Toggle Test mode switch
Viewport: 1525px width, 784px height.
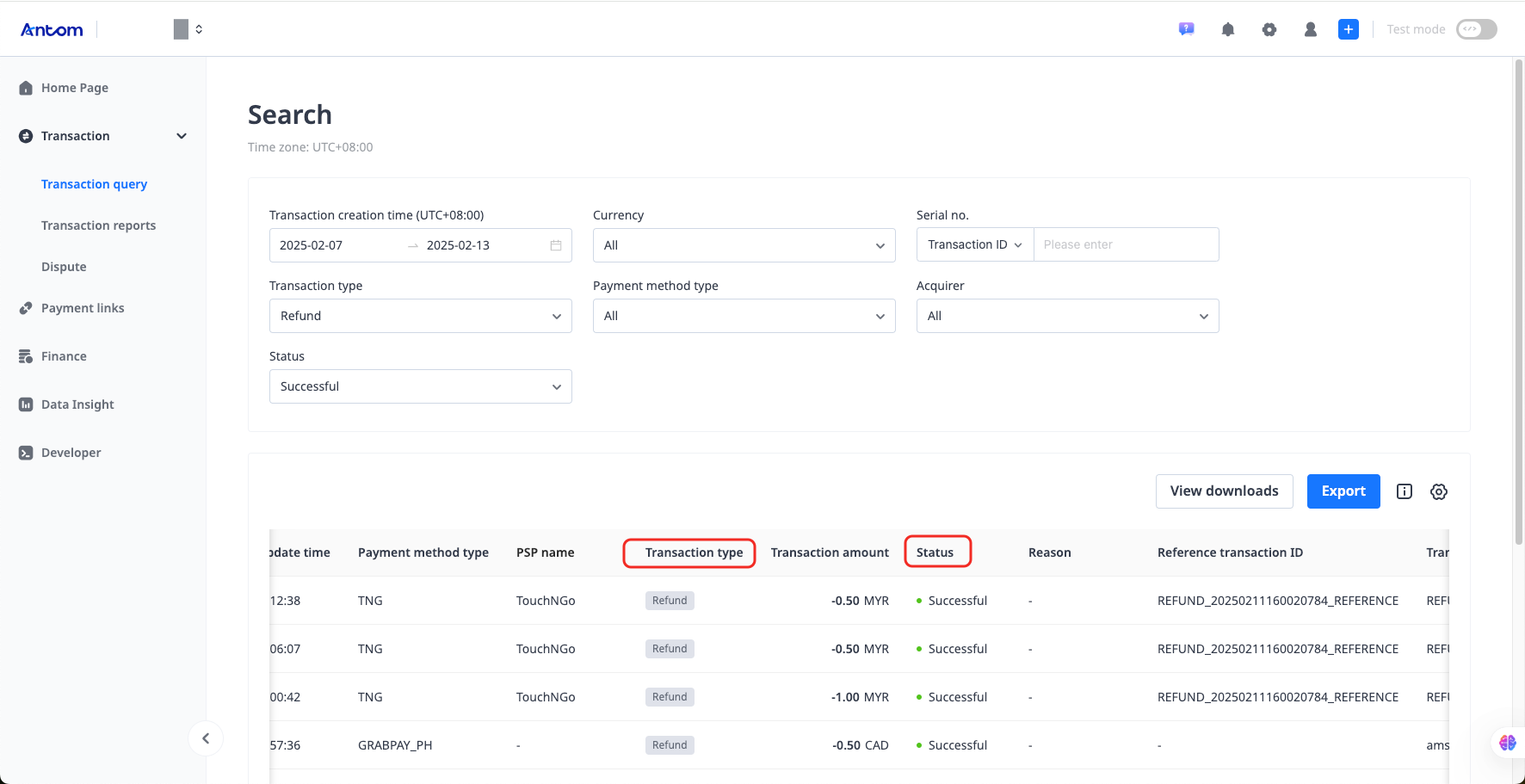pyautogui.click(x=1476, y=29)
